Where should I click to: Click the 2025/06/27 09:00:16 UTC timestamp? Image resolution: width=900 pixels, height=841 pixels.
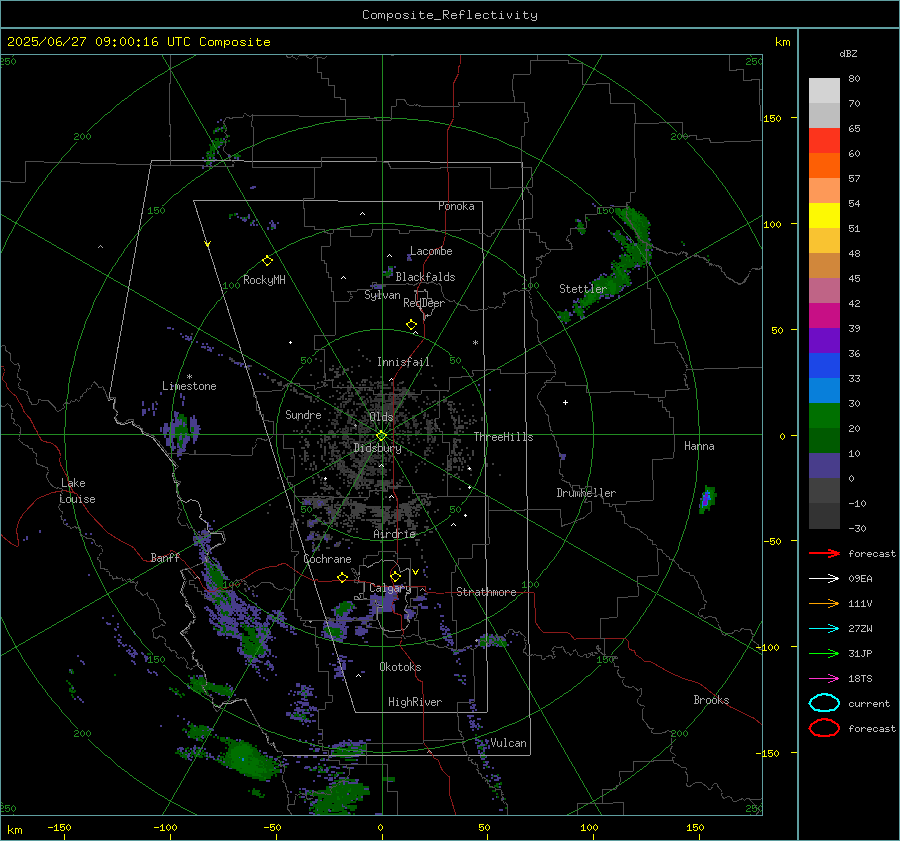pyautogui.click(x=138, y=42)
